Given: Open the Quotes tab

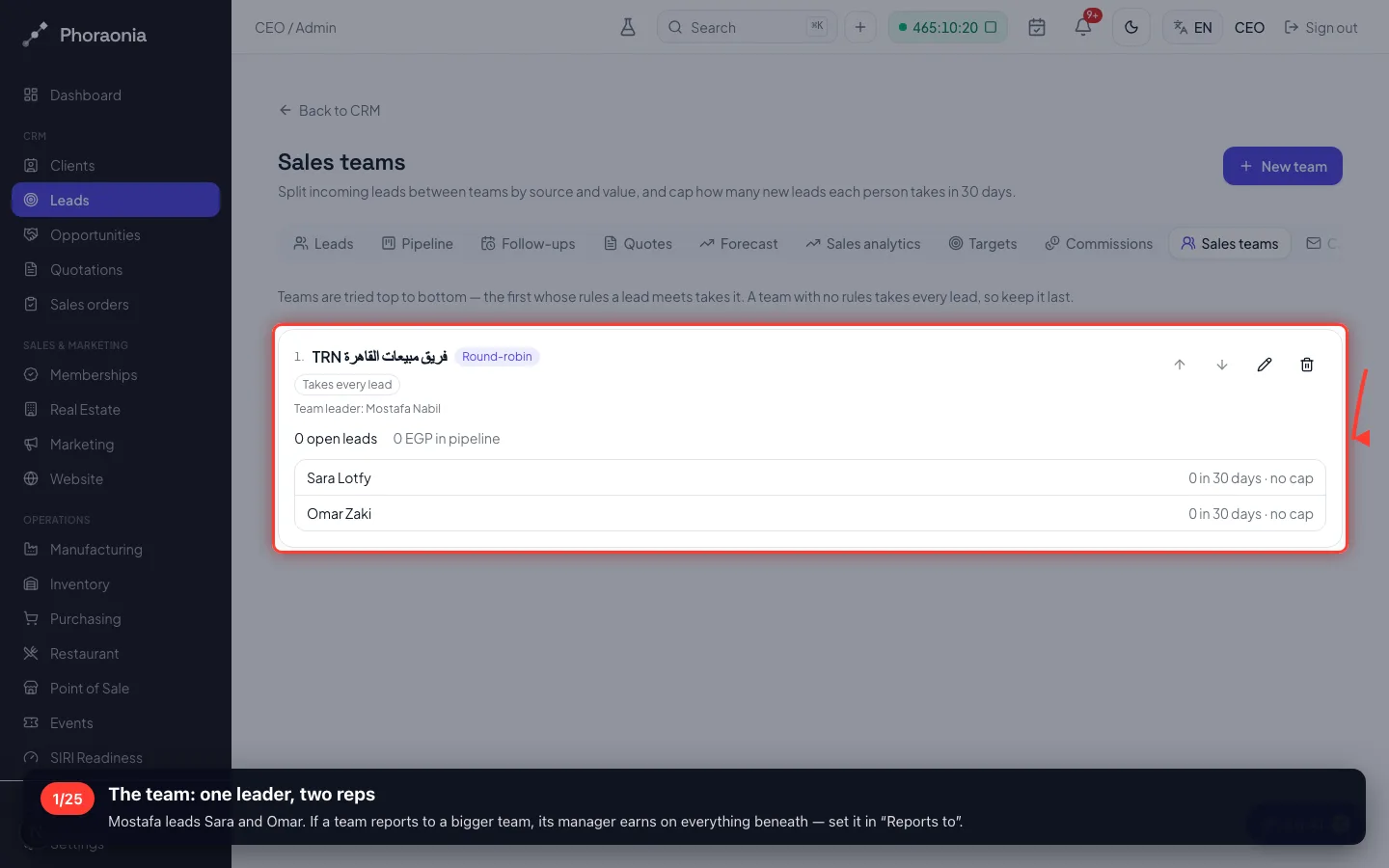Looking at the screenshot, I should (x=638, y=244).
